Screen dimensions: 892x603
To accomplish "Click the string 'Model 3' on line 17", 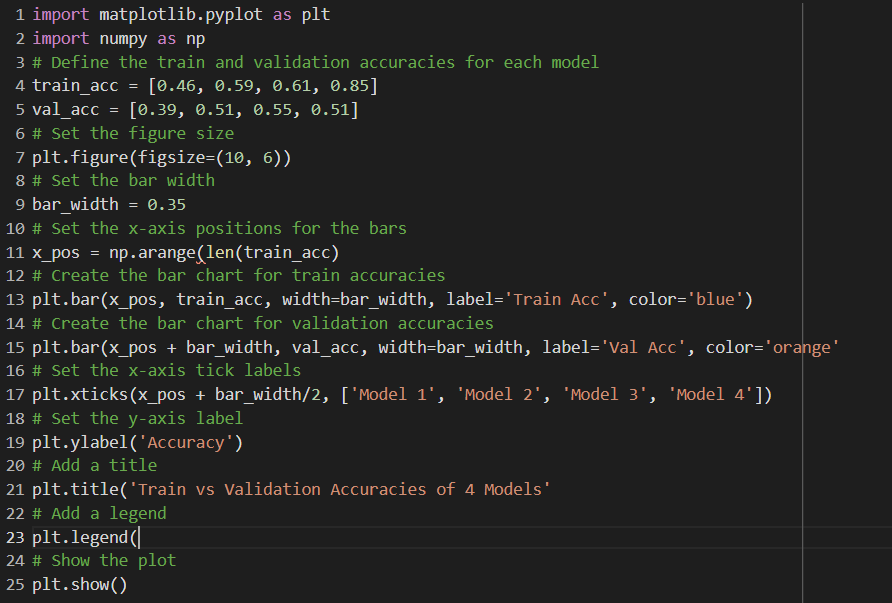I will 604,394.
